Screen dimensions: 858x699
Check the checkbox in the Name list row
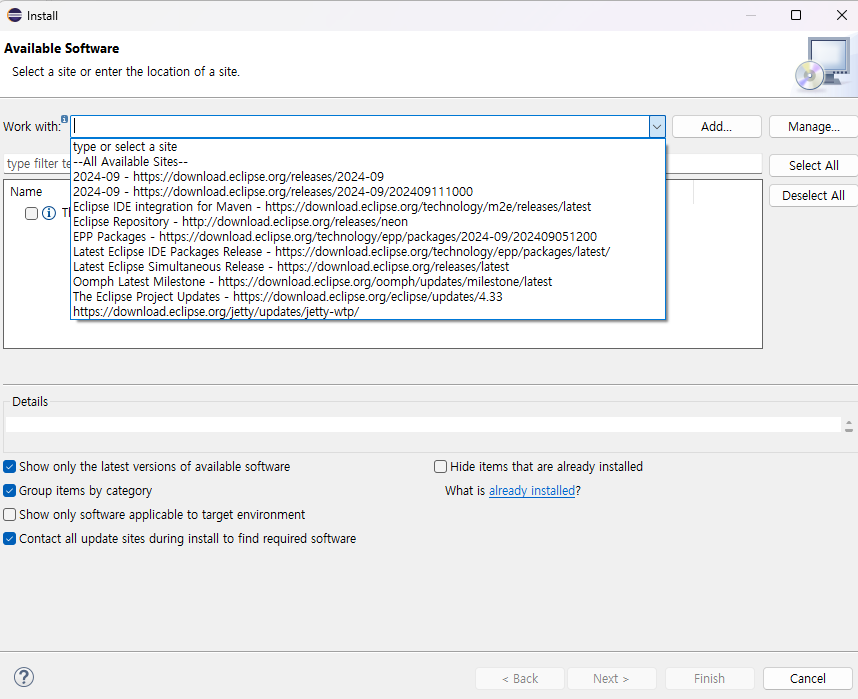(x=31, y=213)
